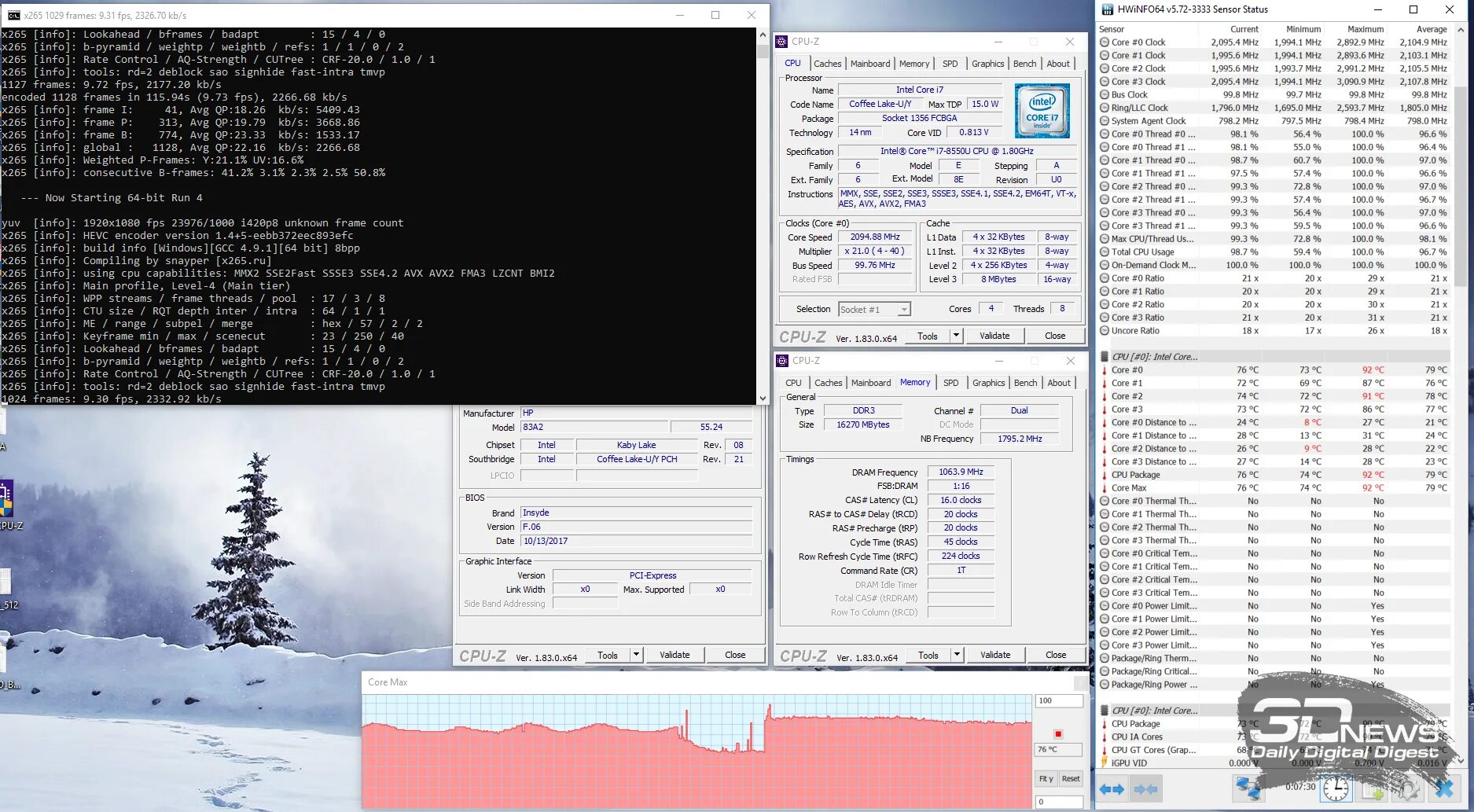Click the blue X icon in HWiNFO toolbar
Viewport: 1474px width, 812px height.
pyautogui.click(x=1444, y=788)
